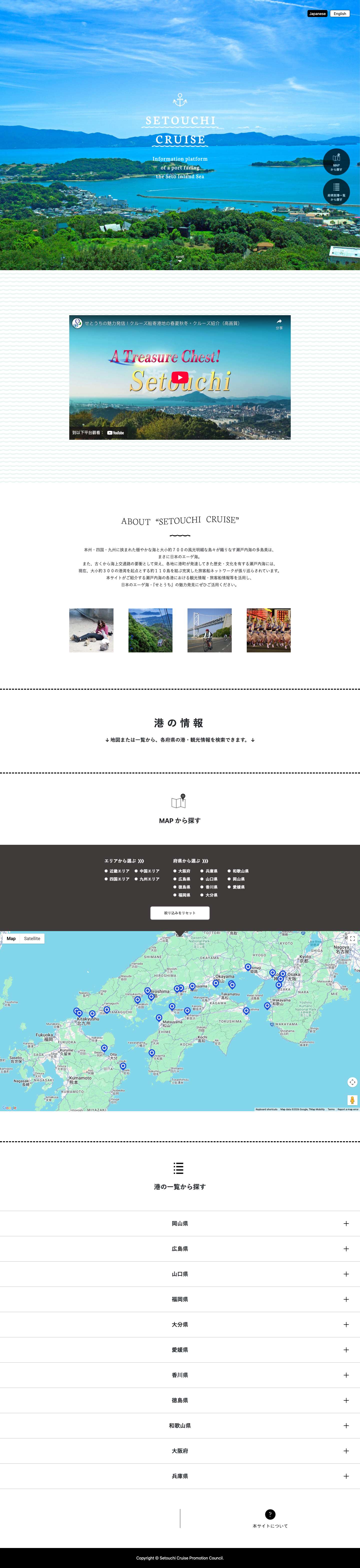The image size is (360, 1568).
Task: Select 四国エリア area filter
Action: (x=117, y=879)
